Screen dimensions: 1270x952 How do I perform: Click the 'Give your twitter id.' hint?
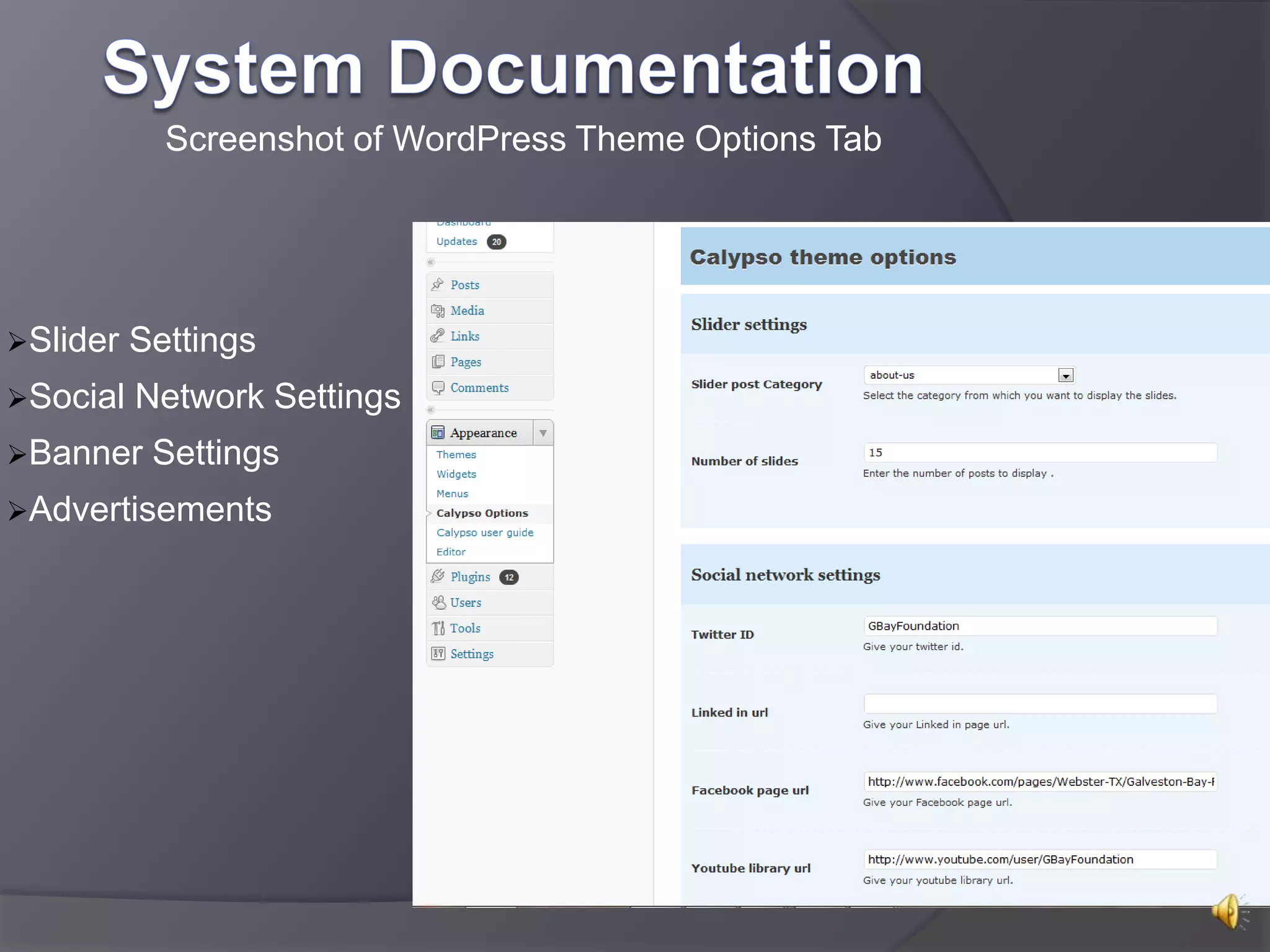[x=913, y=646]
